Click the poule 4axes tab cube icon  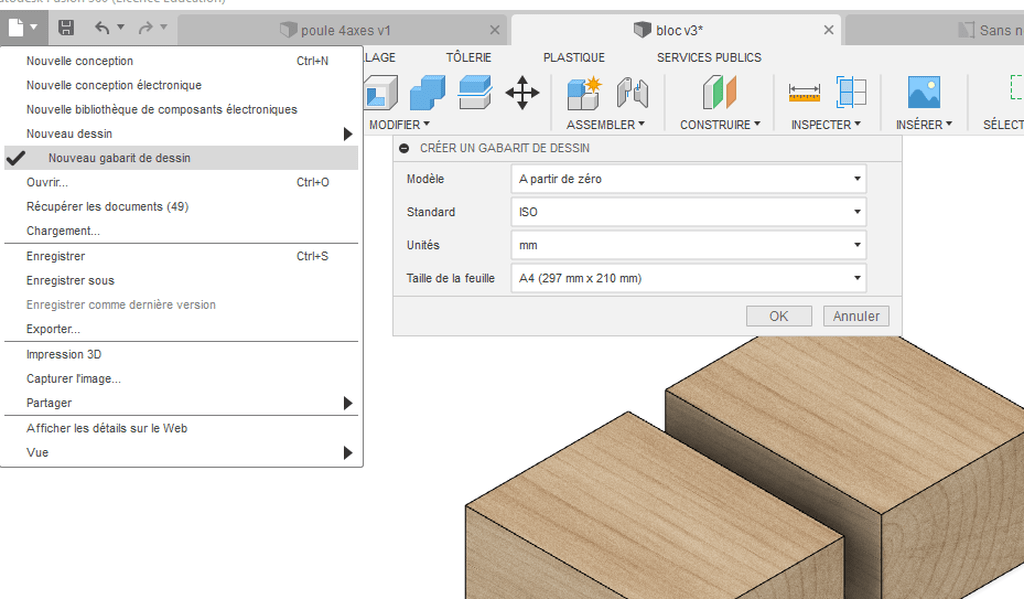pos(288,29)
